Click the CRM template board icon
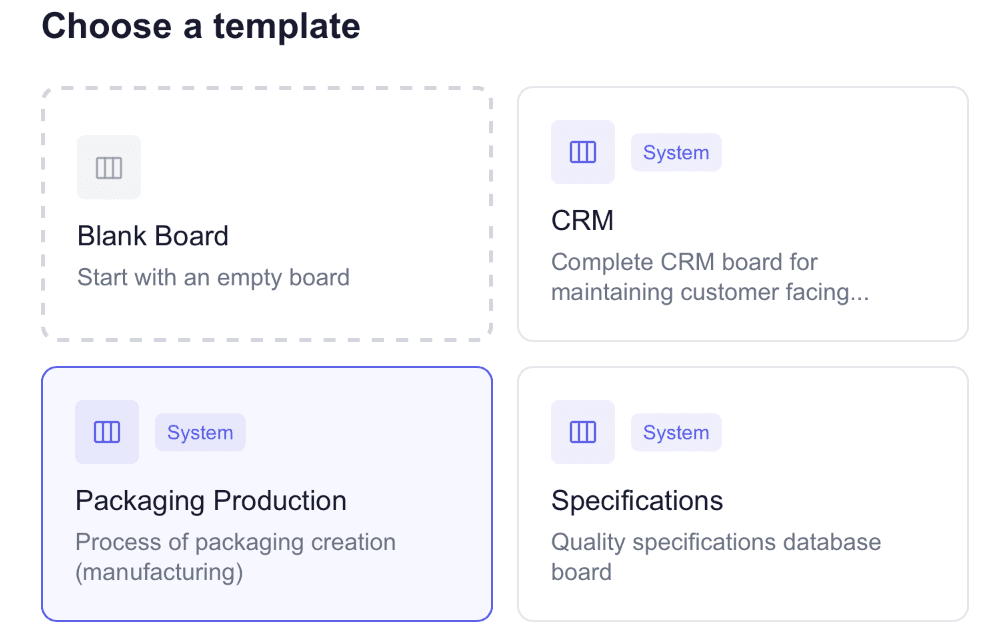The image size is (1004, 638). pos(583,152)
